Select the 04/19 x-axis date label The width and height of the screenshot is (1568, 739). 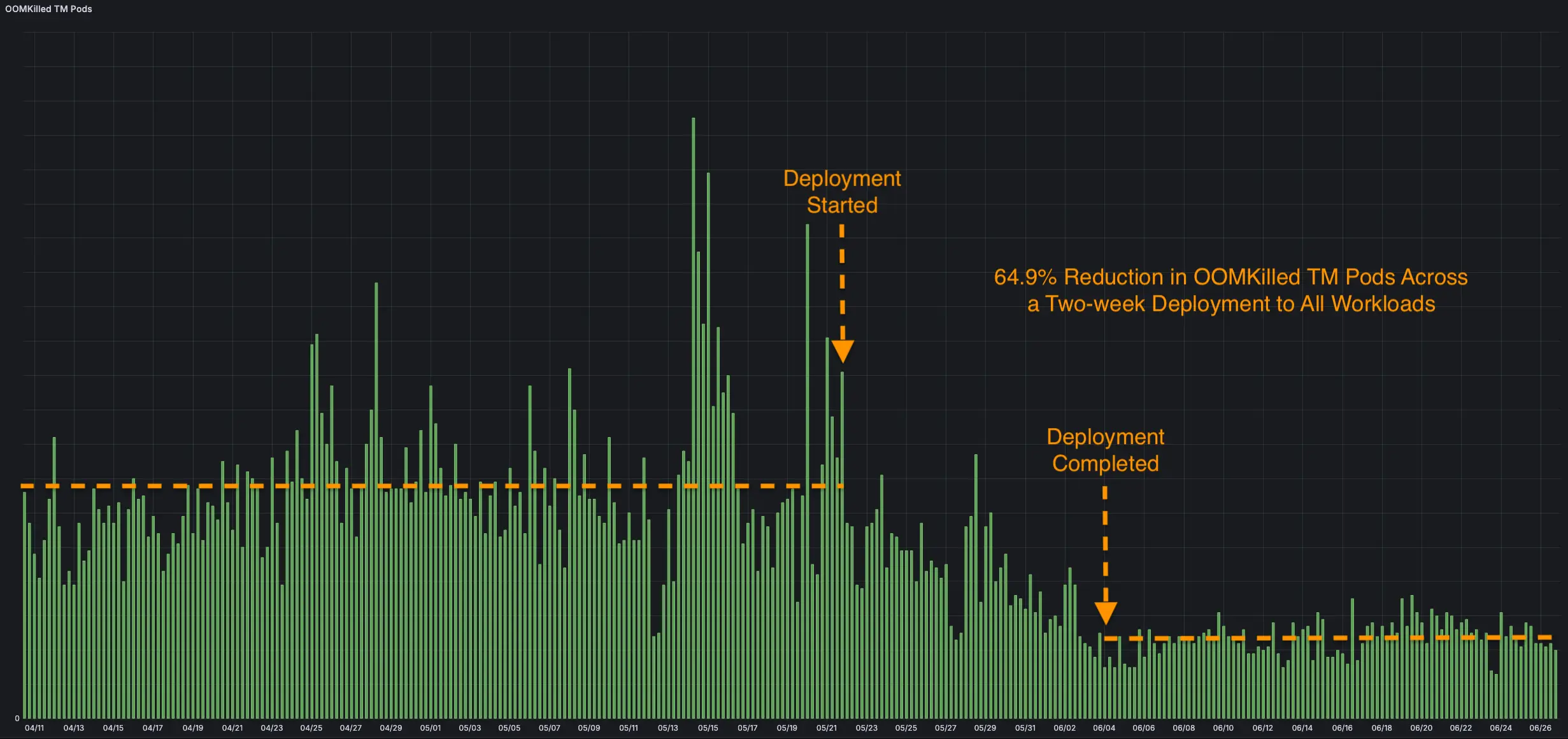click(x=193, y=728)
